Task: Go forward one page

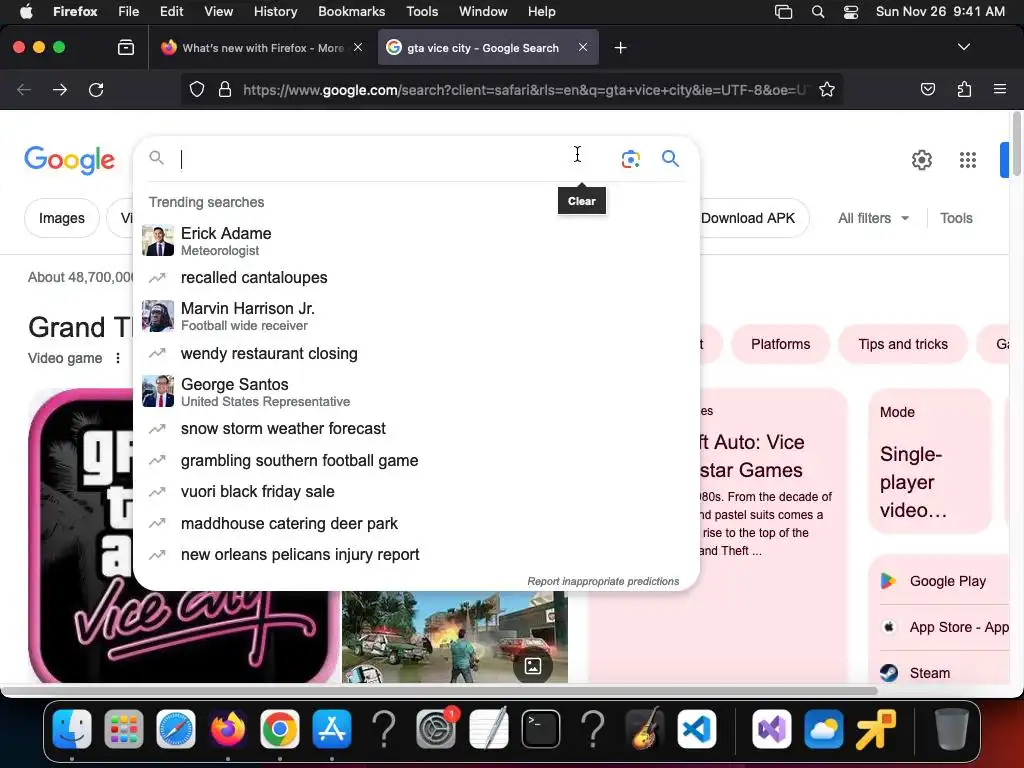Action: (60, 89)
